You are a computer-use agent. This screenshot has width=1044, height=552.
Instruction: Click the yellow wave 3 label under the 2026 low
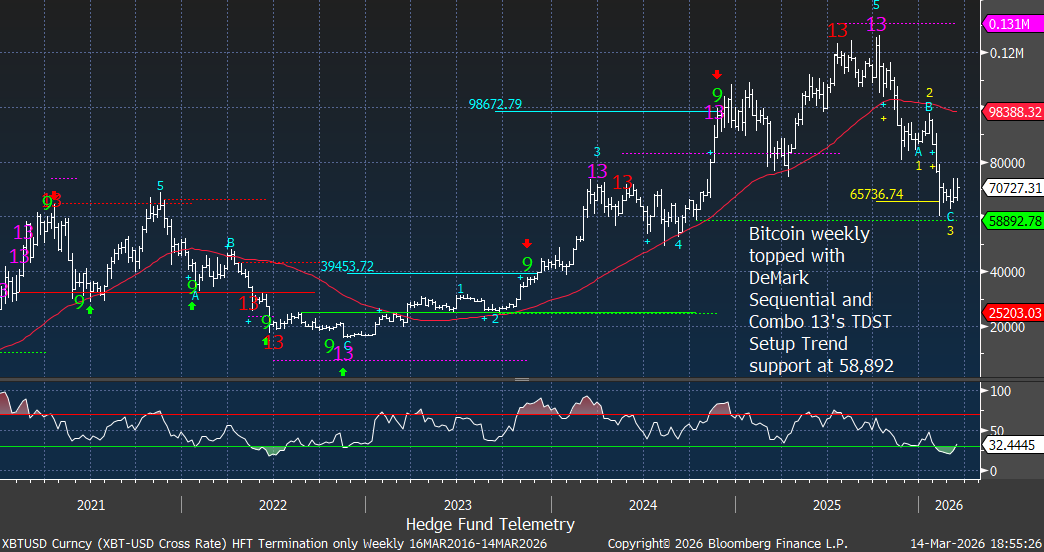(x=950, y=231)
